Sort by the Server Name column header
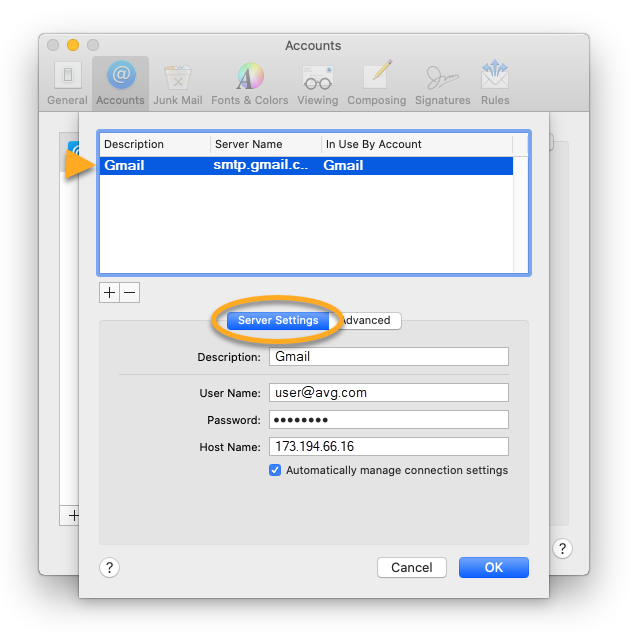 coord(266,144)
